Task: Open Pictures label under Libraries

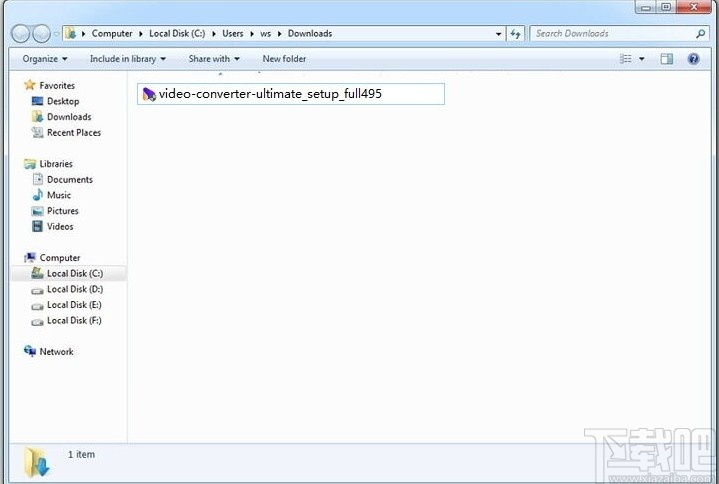Action: [63, 211]
